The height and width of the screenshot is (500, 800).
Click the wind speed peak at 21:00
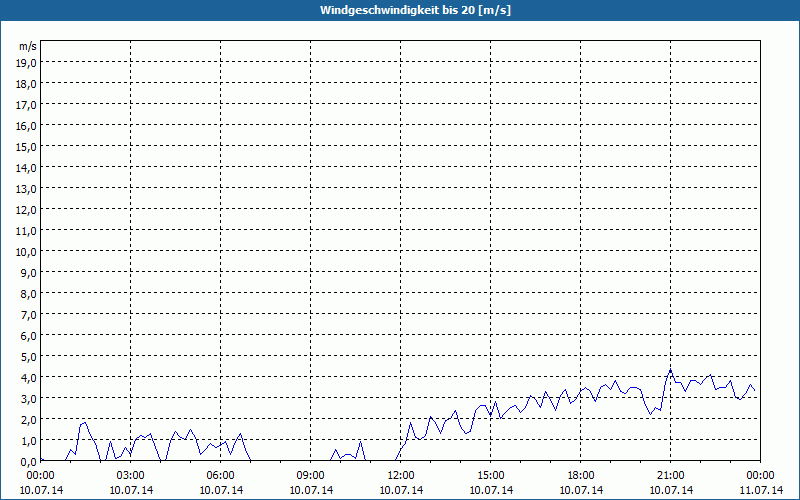[x=670, y=370]
